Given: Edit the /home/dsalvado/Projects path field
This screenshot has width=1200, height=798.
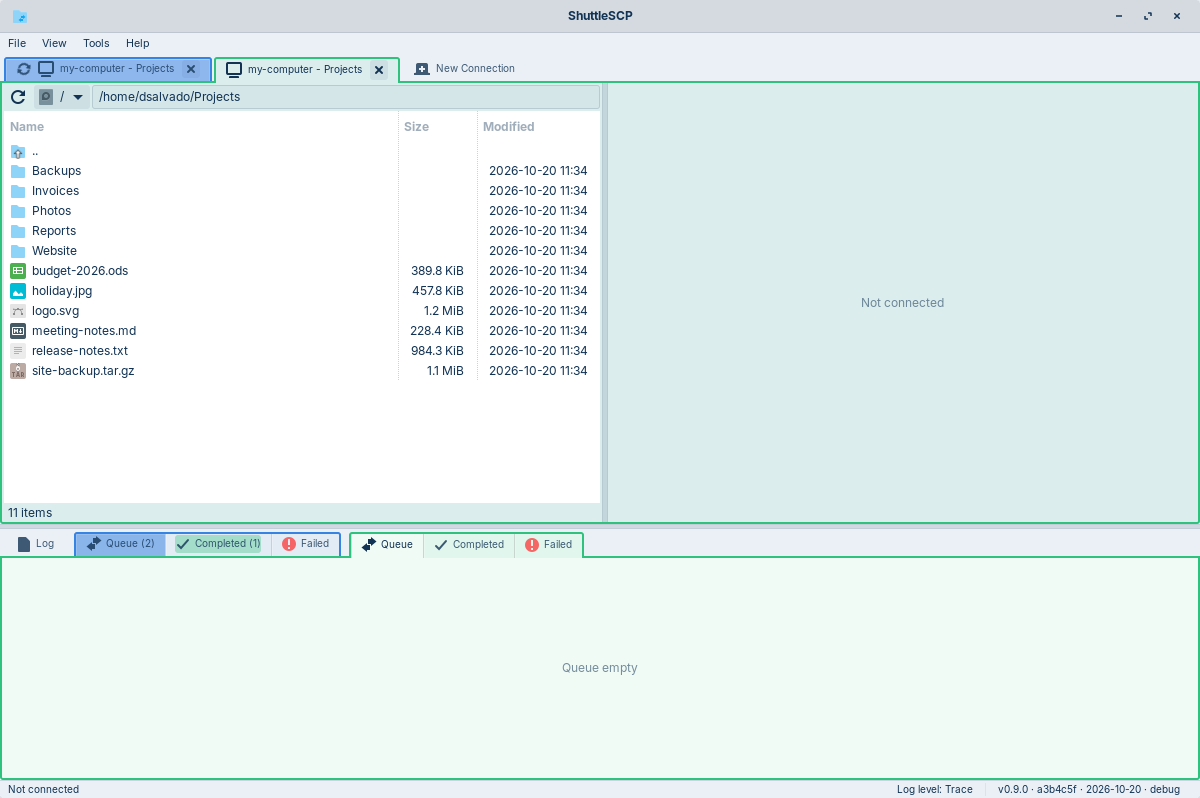Looking at the screenshot, I should point(346,97).
